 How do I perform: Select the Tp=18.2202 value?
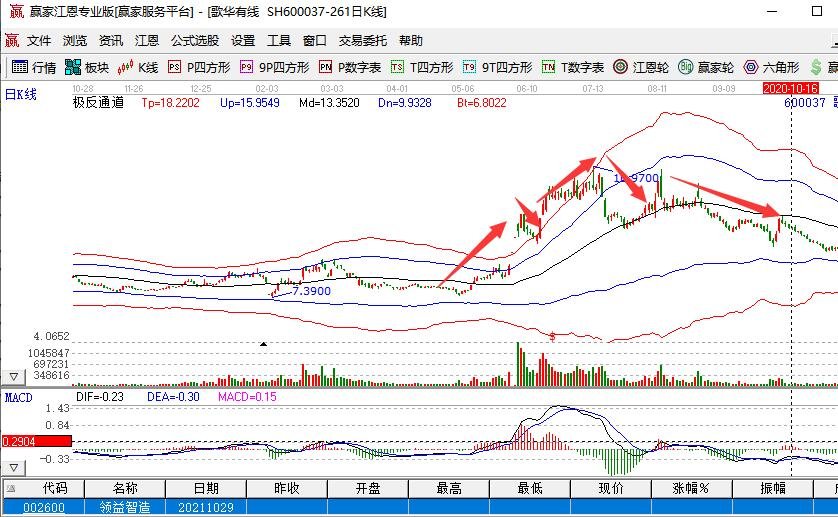point(170,103)
